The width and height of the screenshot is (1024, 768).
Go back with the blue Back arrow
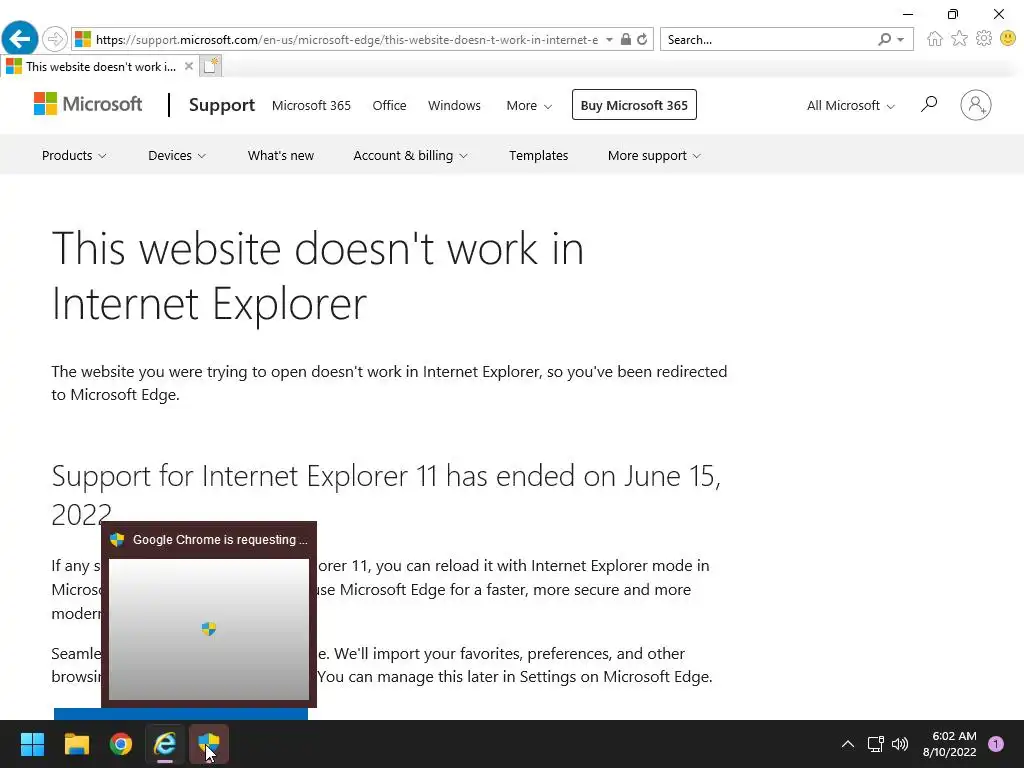tap(20, 39)
